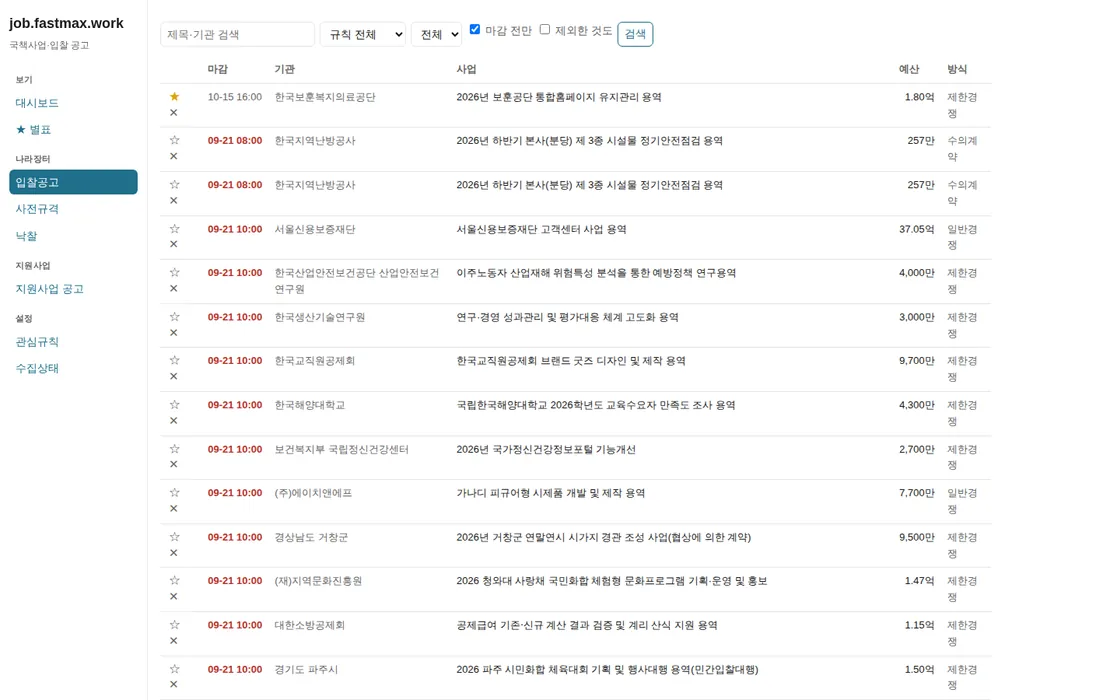Star the 경기도 파주시 row

coord(174,669)
